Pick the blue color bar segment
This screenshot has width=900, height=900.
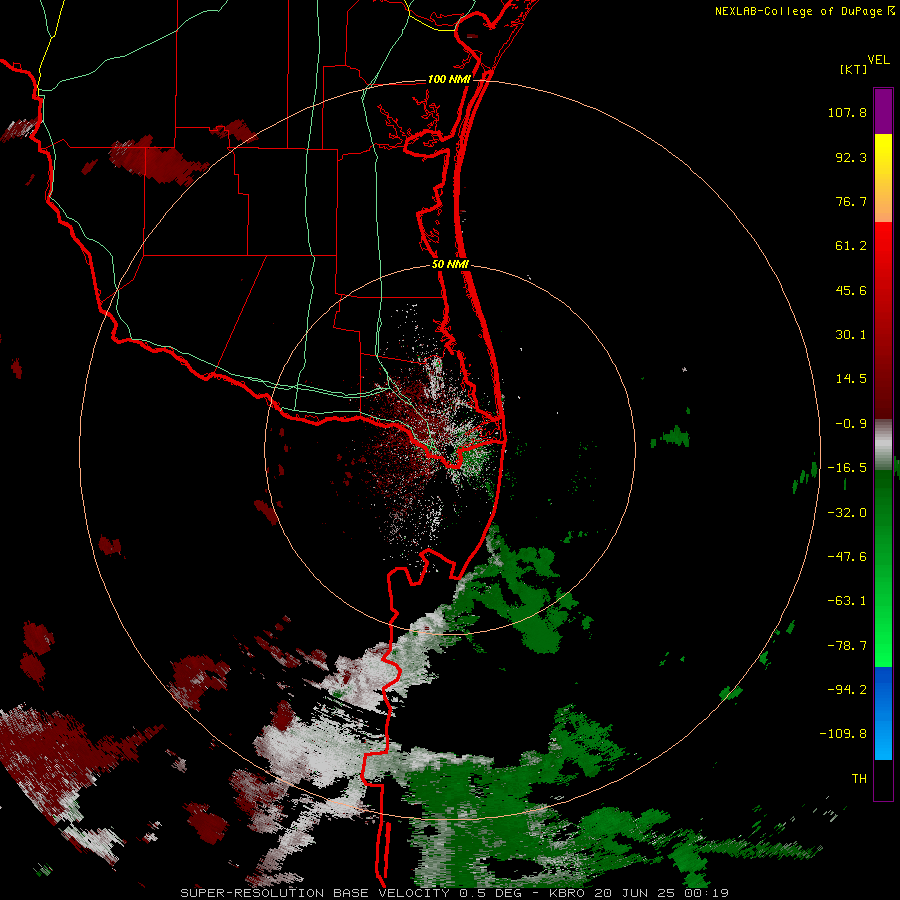pyautogui.click(x=883, y=713)
